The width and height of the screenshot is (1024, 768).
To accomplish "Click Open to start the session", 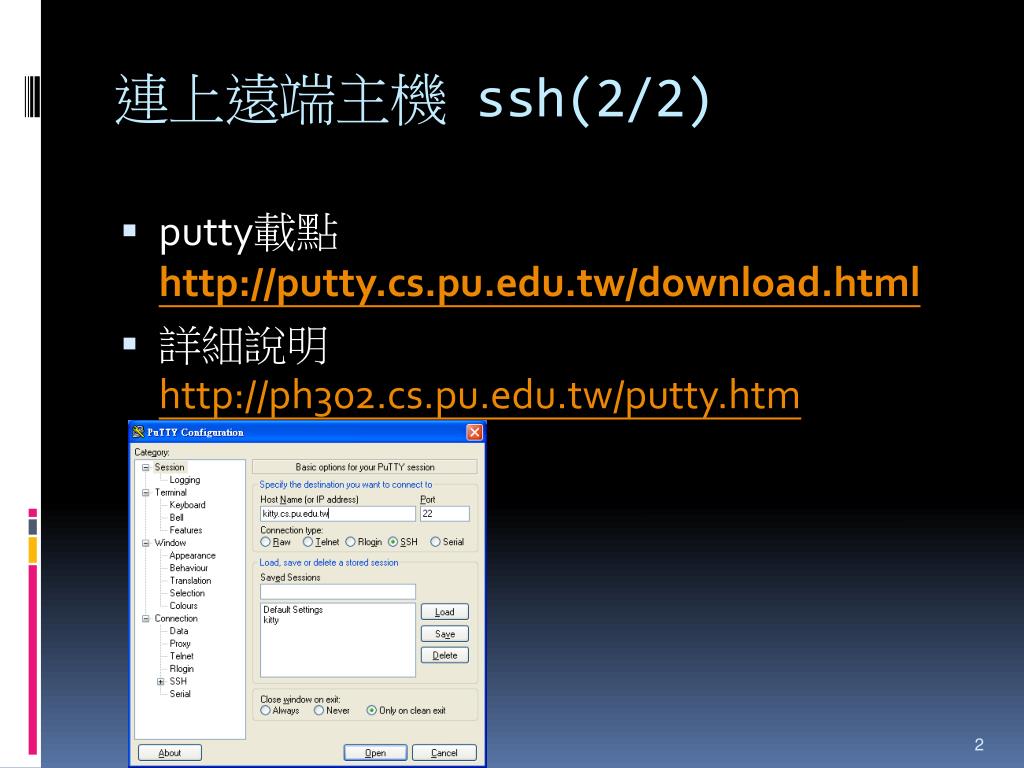I will click(376, 753).
